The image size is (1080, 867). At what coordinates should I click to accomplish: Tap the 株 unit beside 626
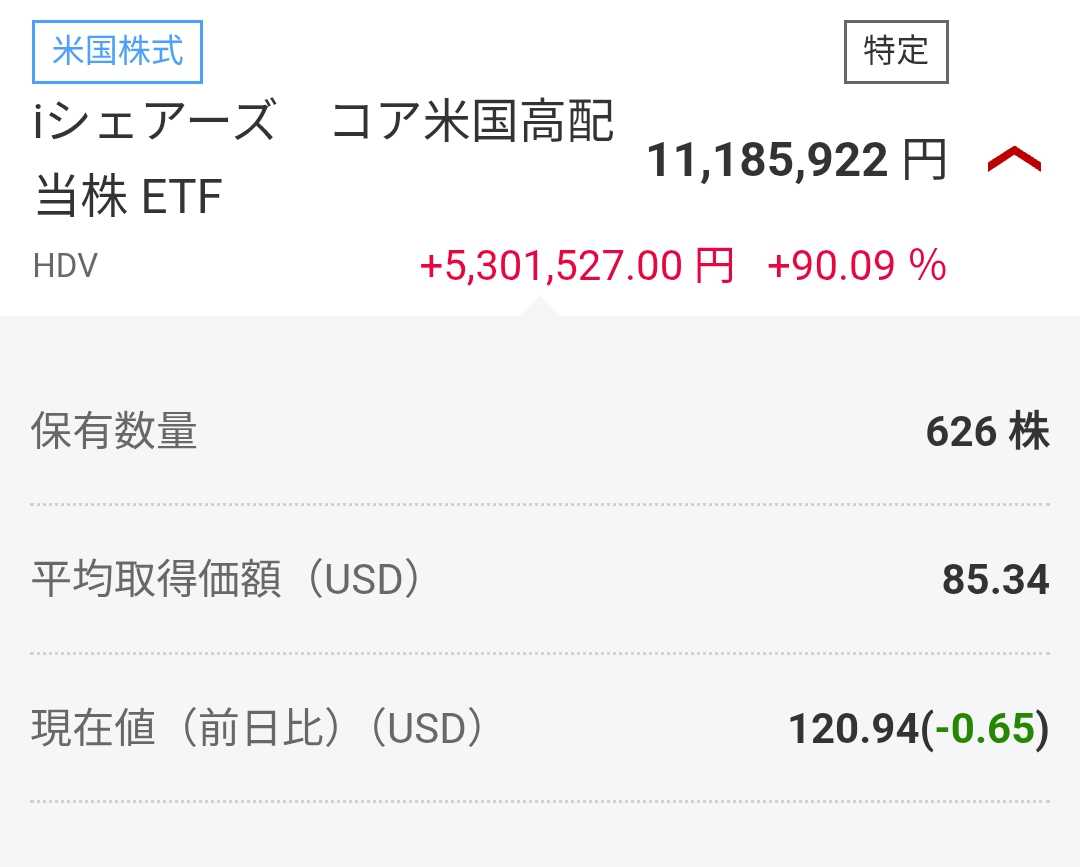pyautogui.click(x=1029, y=431)
